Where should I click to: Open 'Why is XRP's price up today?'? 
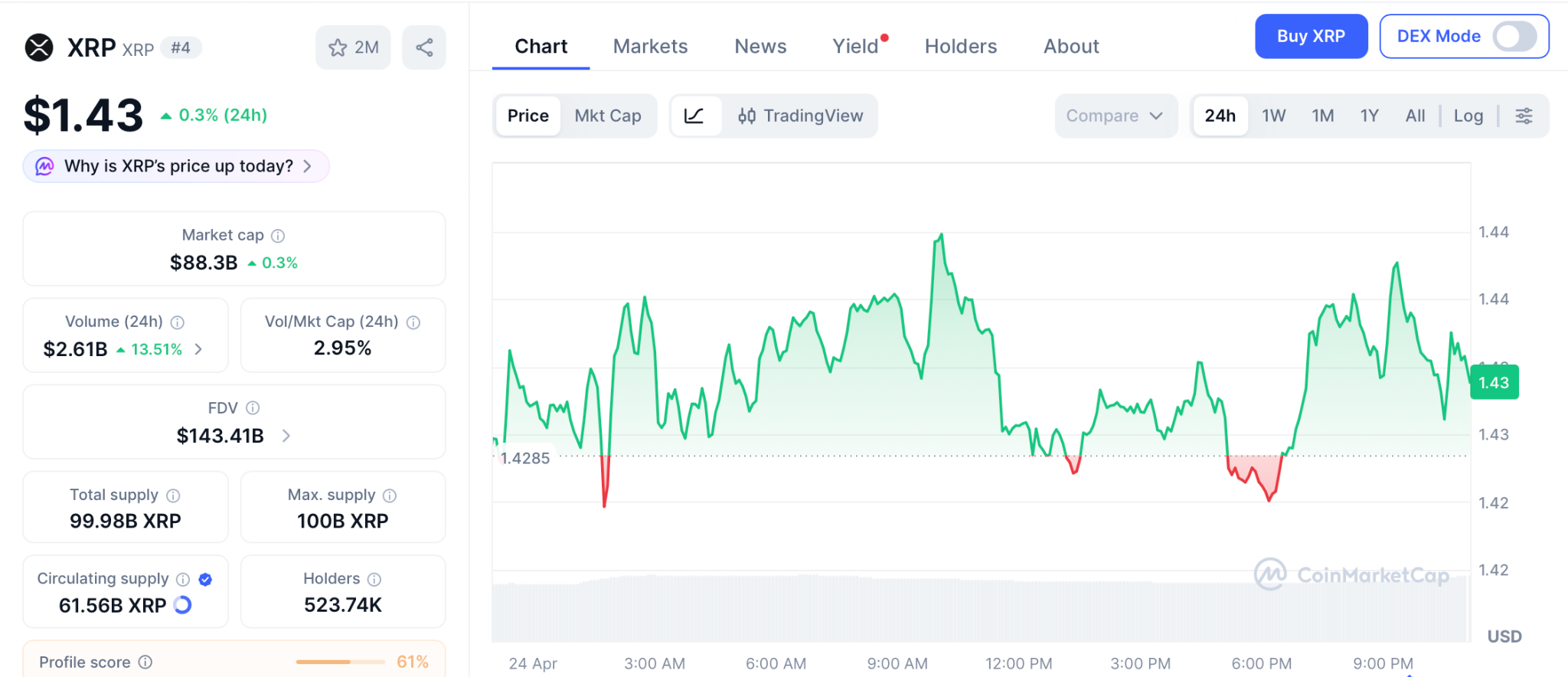(x=177, y=166)
